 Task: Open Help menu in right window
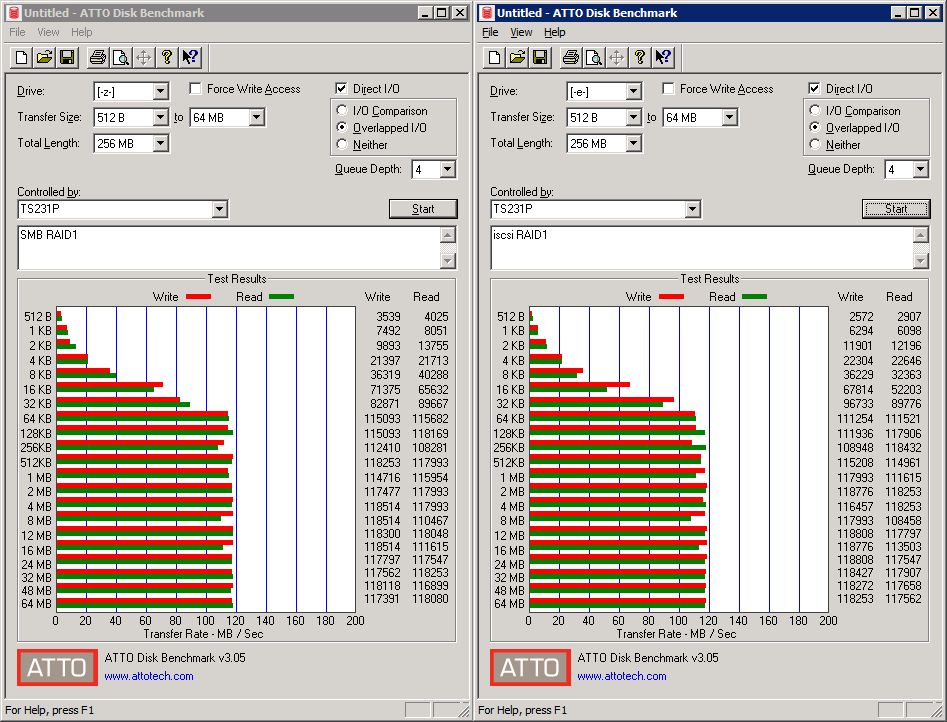coord(554,32)
